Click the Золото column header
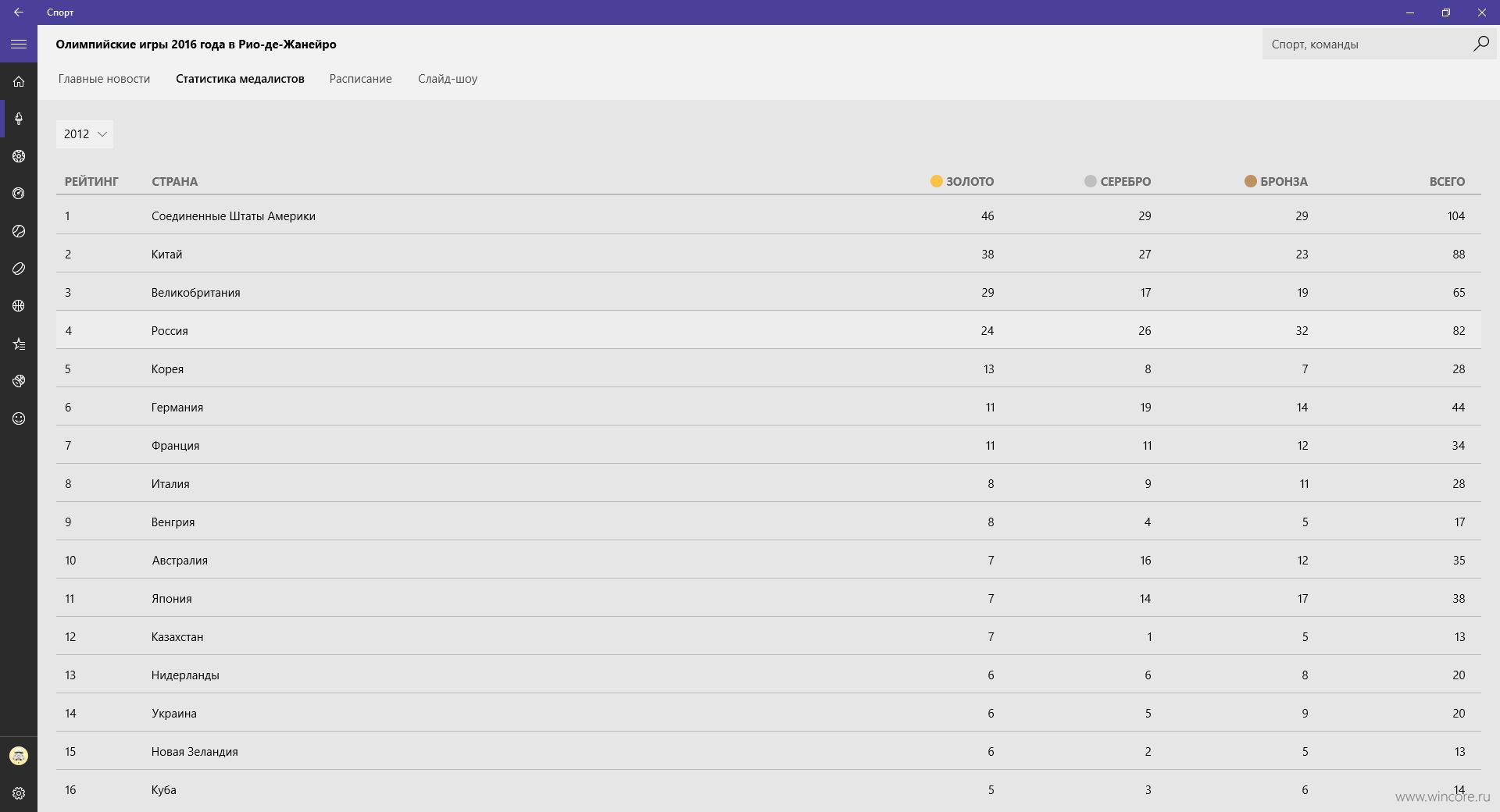This screenshot has width=1500, height=812. (962, 181)
